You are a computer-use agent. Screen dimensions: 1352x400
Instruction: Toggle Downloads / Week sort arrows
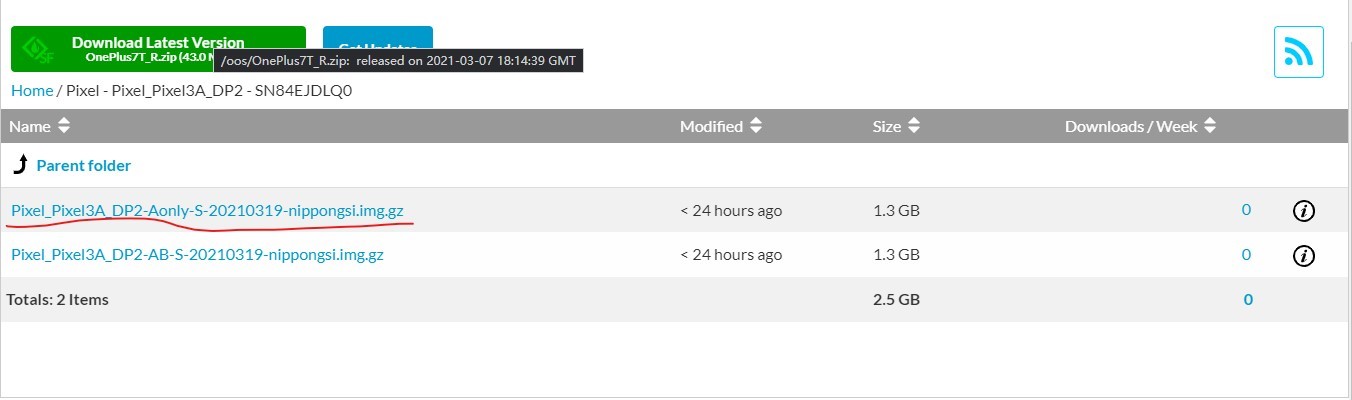pos(1210,127)
